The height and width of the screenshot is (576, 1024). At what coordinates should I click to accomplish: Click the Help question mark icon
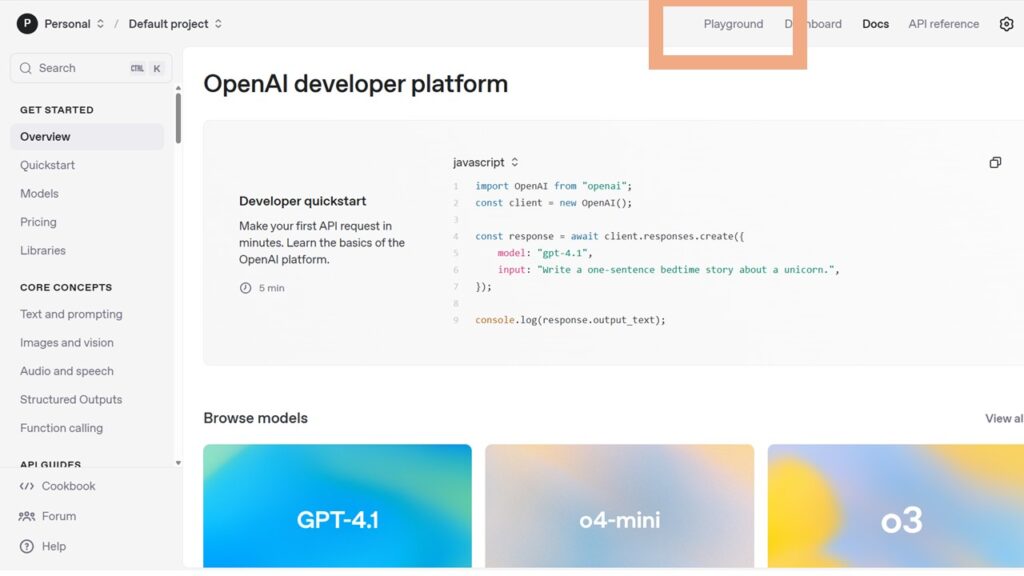coord(26,547)
